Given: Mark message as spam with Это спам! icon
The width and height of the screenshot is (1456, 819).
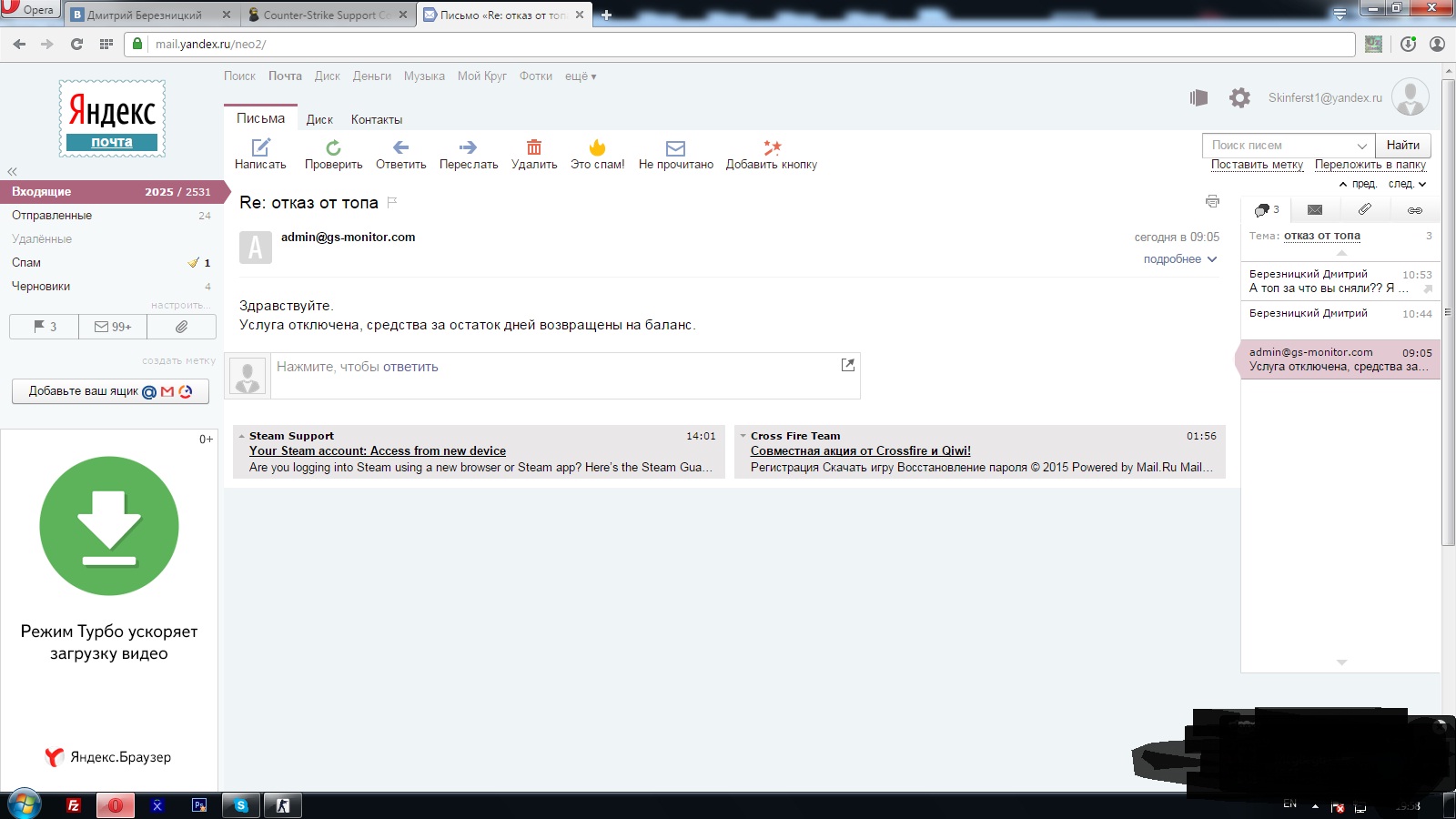Looking at the screenshot, I should 597,147.
